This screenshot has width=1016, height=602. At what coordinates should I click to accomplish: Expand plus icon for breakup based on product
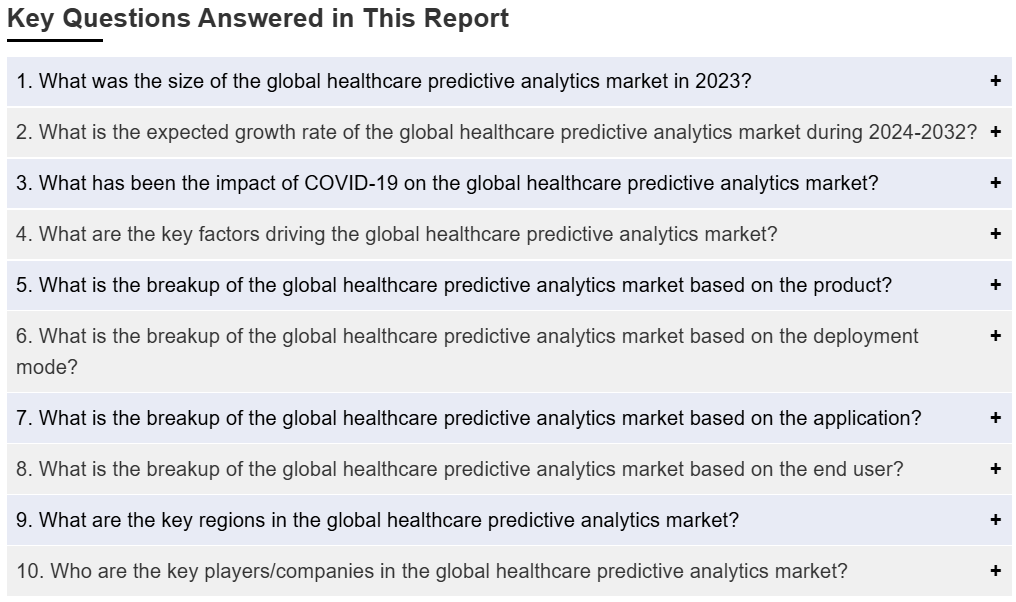(x=995, y=284)
